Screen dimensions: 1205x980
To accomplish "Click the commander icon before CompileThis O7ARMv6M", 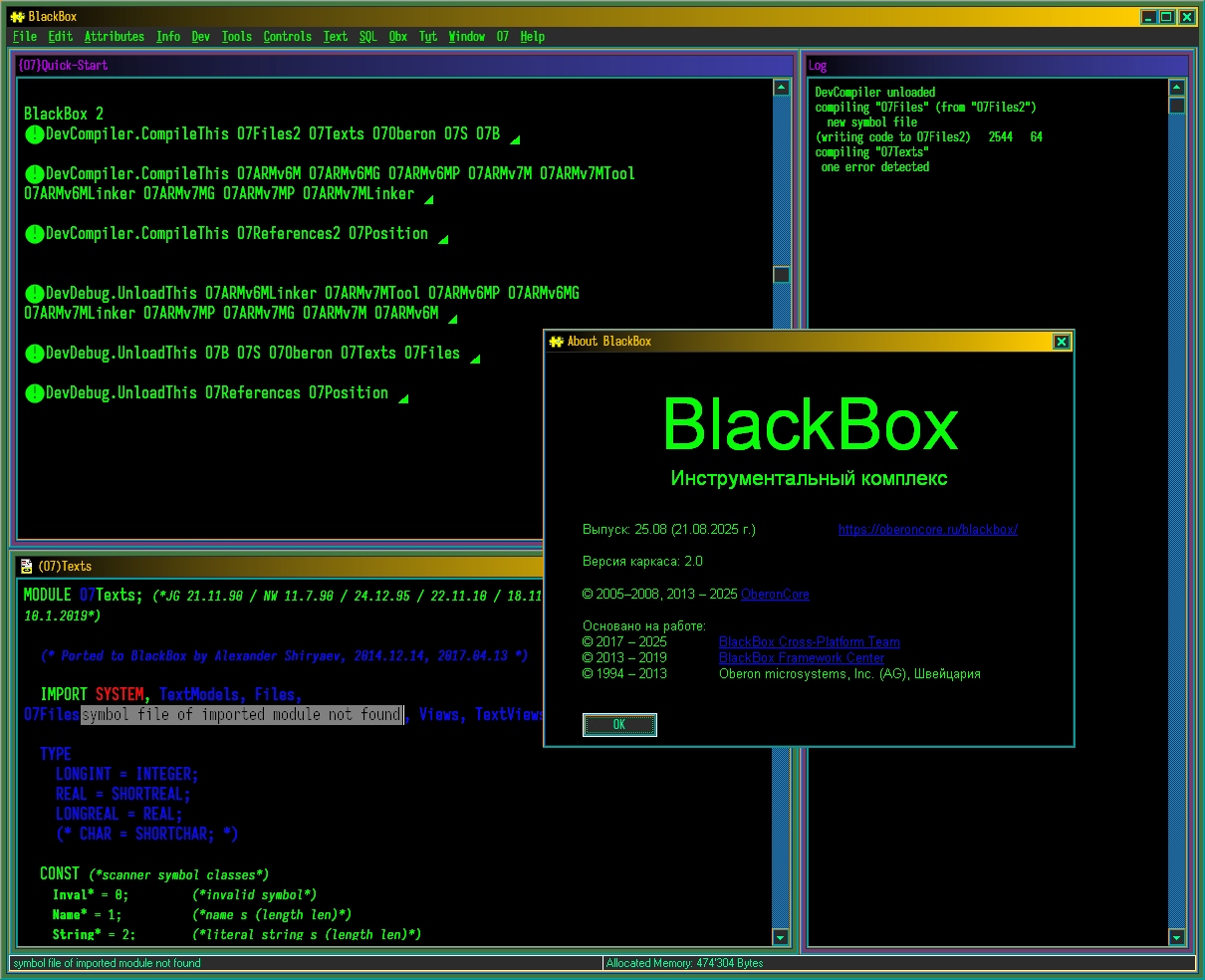I will [x=35, y=174].
